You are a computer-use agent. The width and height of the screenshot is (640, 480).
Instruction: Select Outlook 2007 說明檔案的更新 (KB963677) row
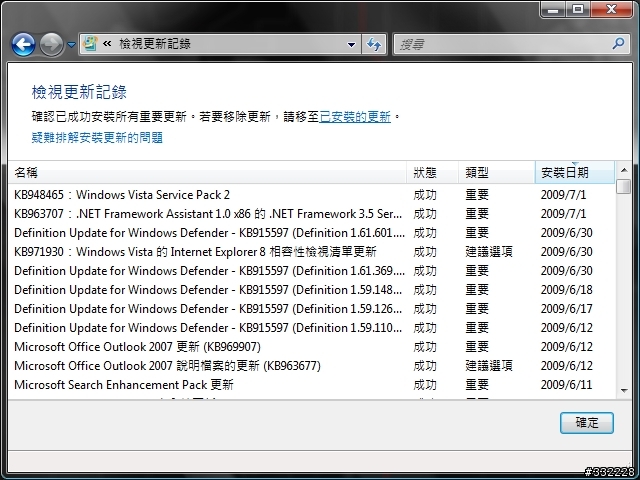311,366
